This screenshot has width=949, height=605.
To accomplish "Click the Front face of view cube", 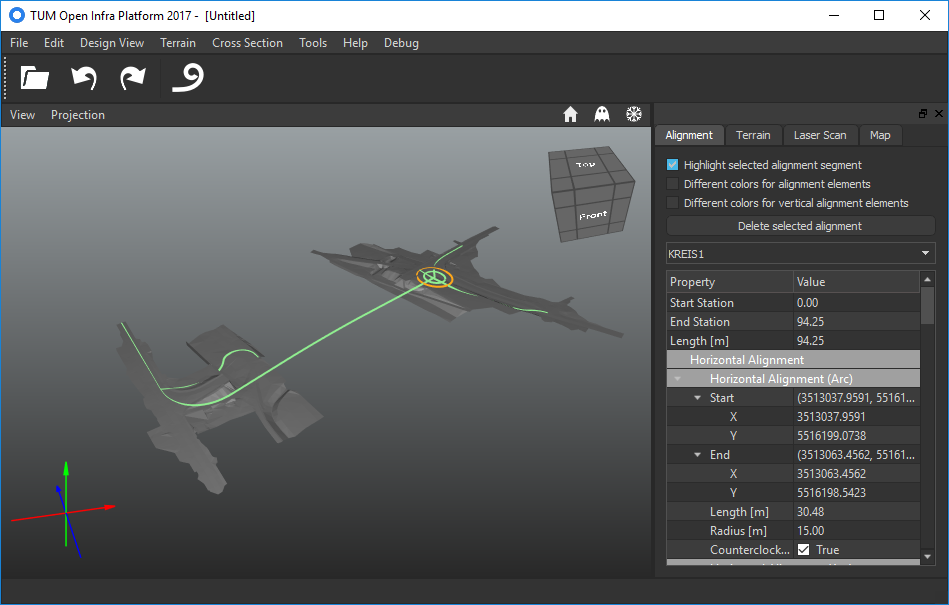I will [593, 215].
